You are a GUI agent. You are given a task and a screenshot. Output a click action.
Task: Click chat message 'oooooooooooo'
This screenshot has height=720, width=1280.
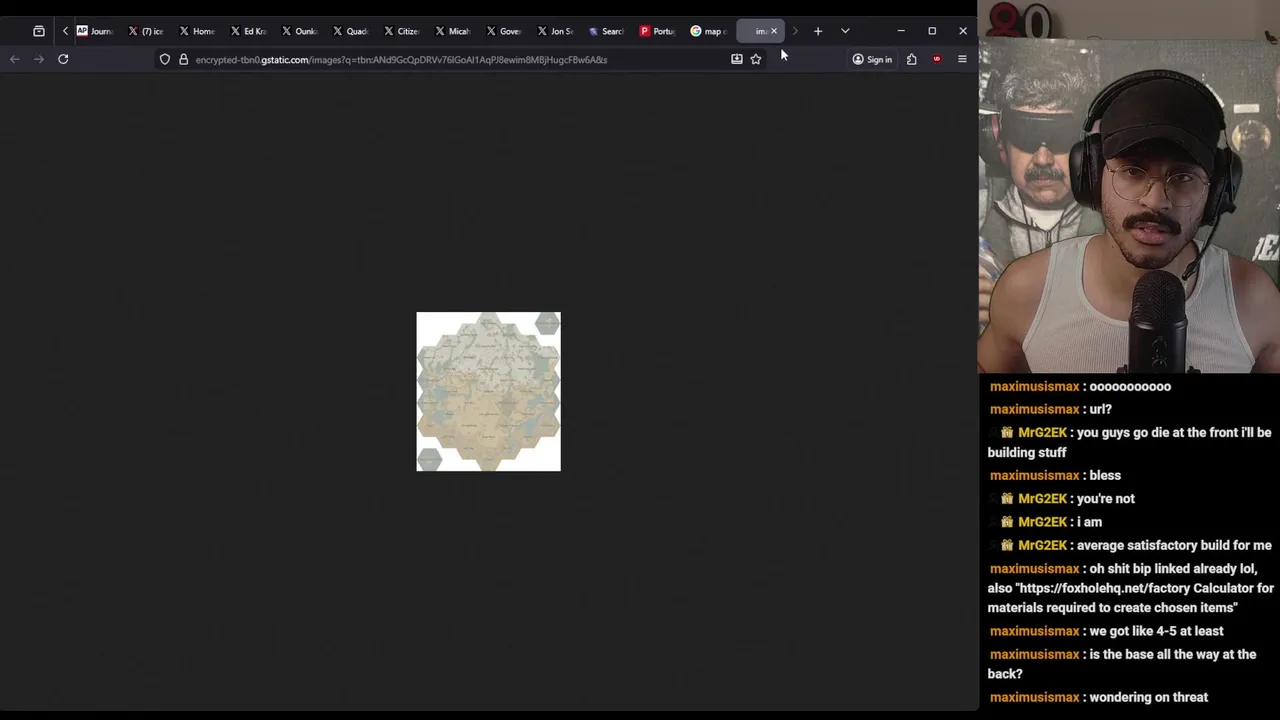1129,386
